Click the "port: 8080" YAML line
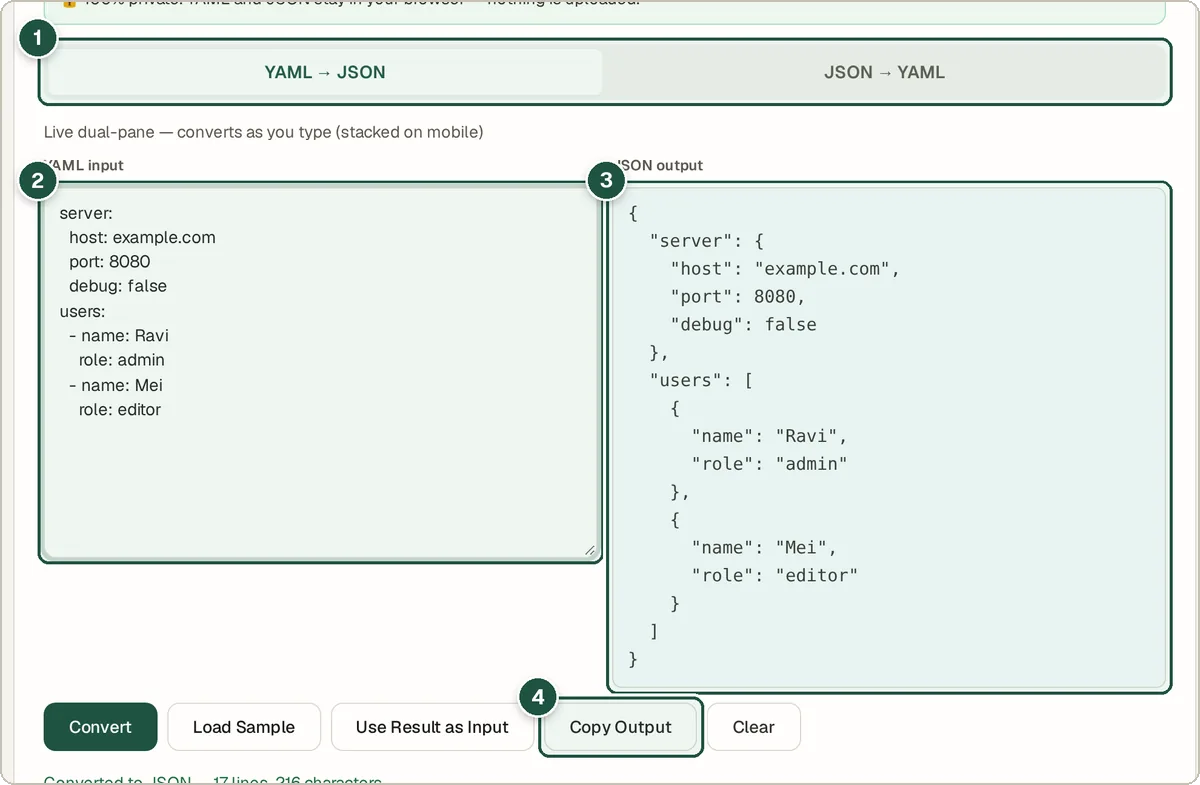Screen dimensions: 1200x785 110,262
